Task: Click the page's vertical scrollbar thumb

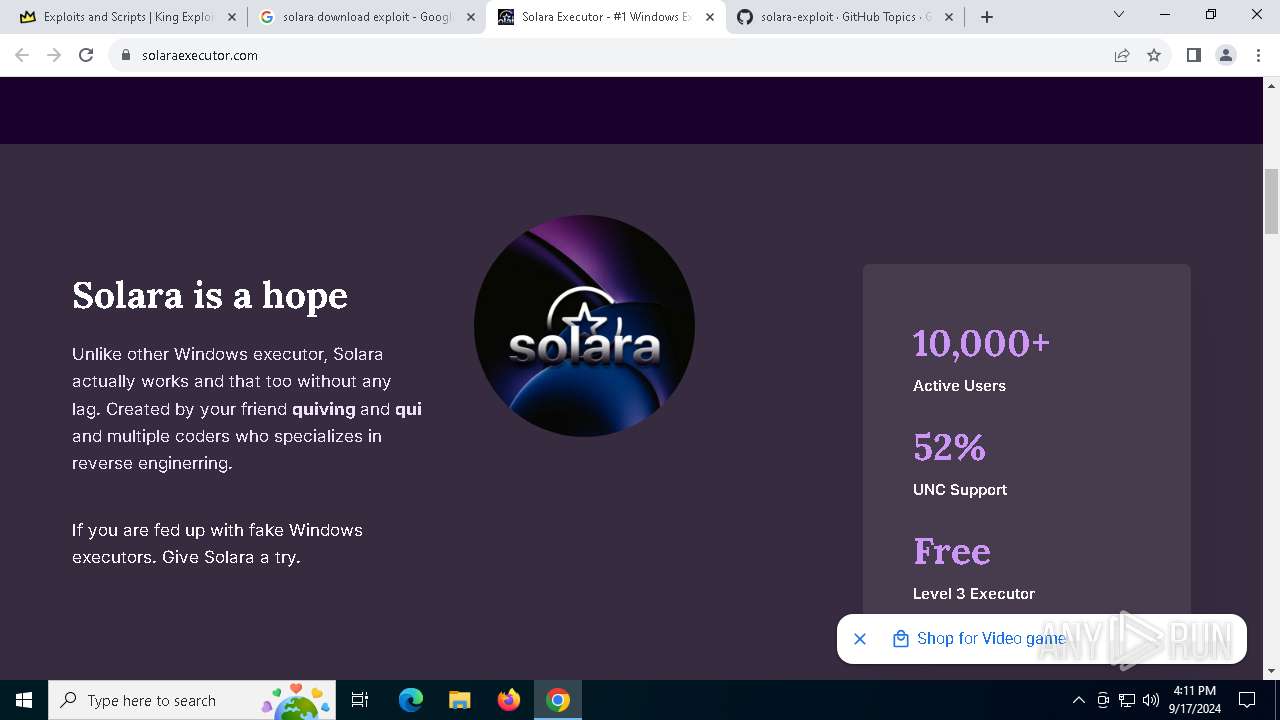Action: [x=1271, y=201]
